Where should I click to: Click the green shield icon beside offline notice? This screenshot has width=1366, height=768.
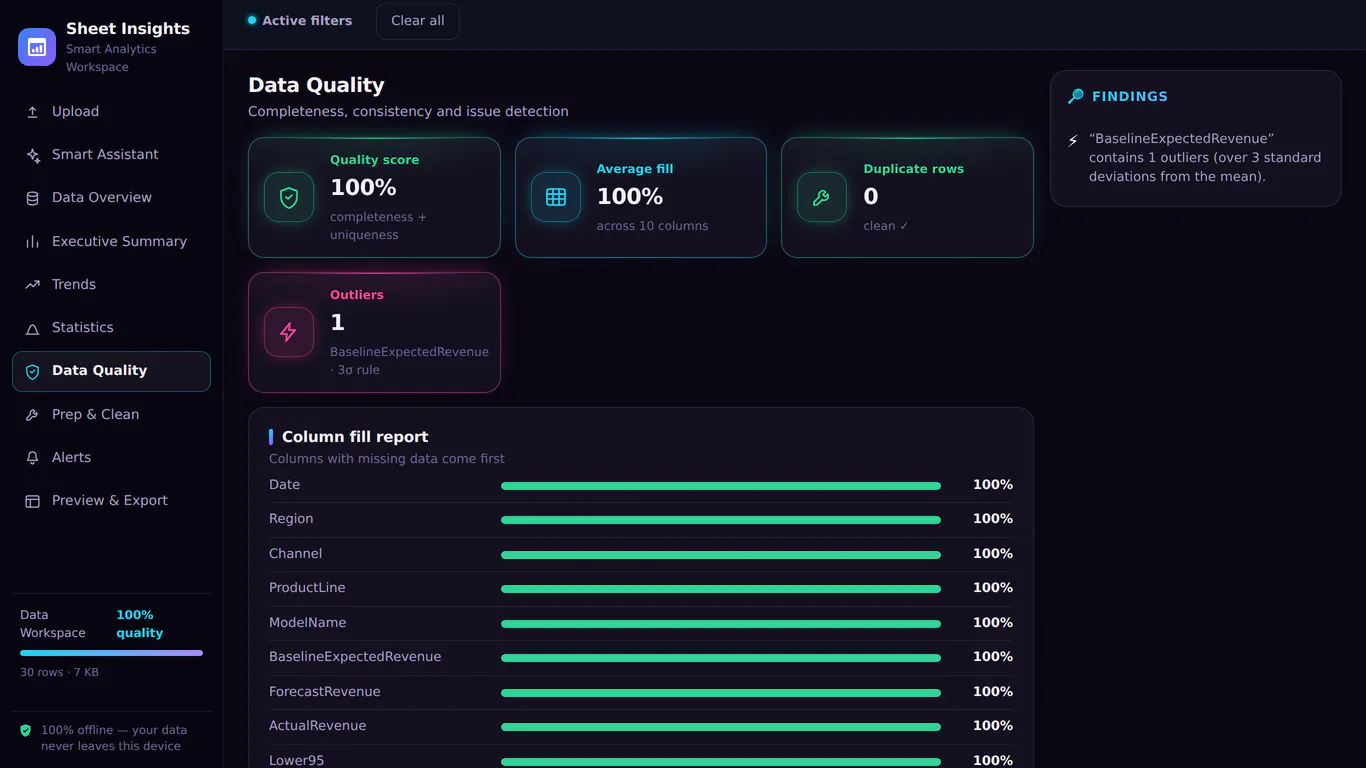[26, 731]
